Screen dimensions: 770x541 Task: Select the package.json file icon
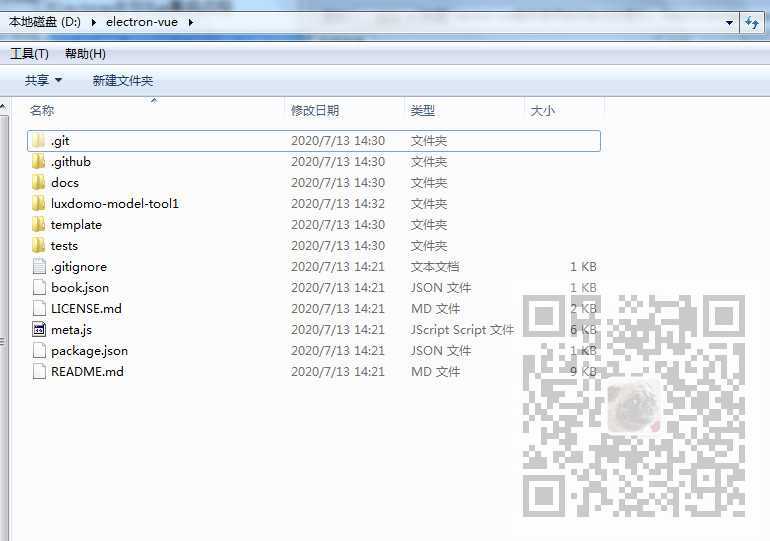[x=39, y=351]
